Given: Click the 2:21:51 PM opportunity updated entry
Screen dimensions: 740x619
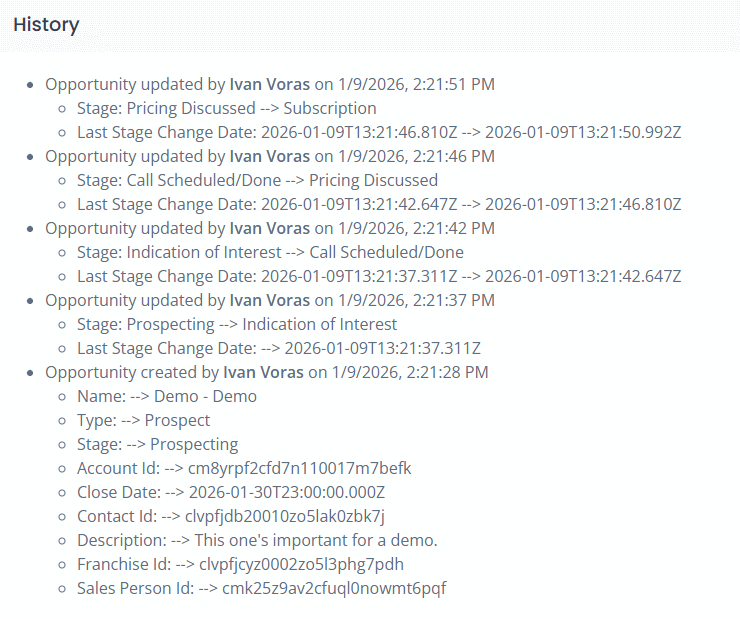Looking at the screenshot, I should pyautogui.click(x=270, y=84).
